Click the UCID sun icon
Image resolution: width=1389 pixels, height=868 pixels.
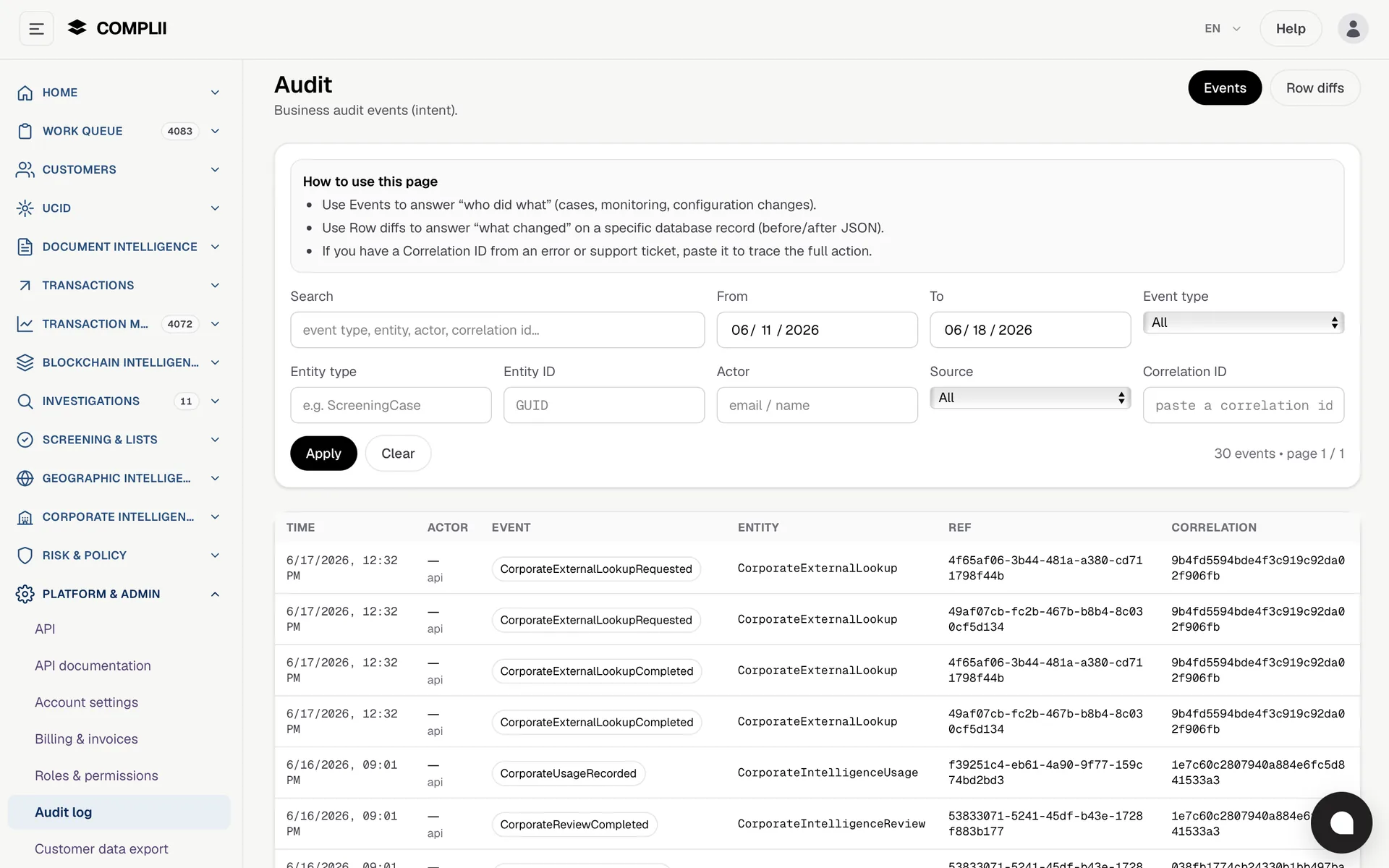coord(25,208)
